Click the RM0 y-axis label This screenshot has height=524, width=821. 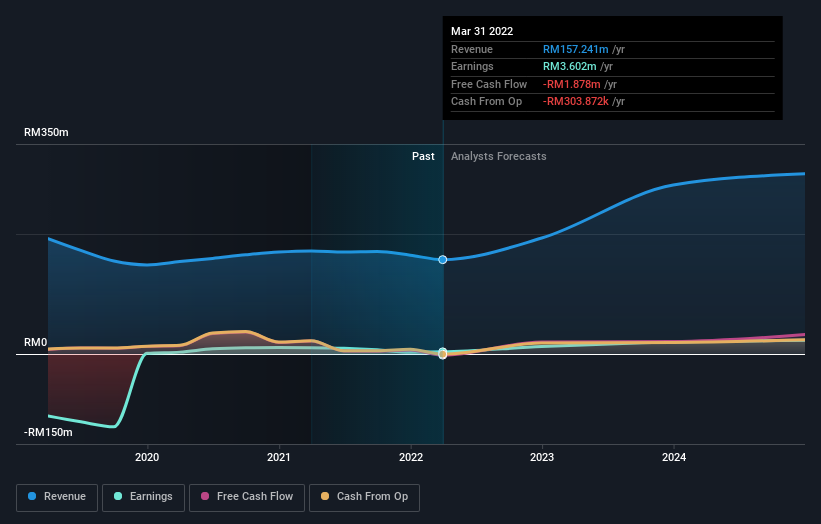pyautogui.click(x=36, y=342)
